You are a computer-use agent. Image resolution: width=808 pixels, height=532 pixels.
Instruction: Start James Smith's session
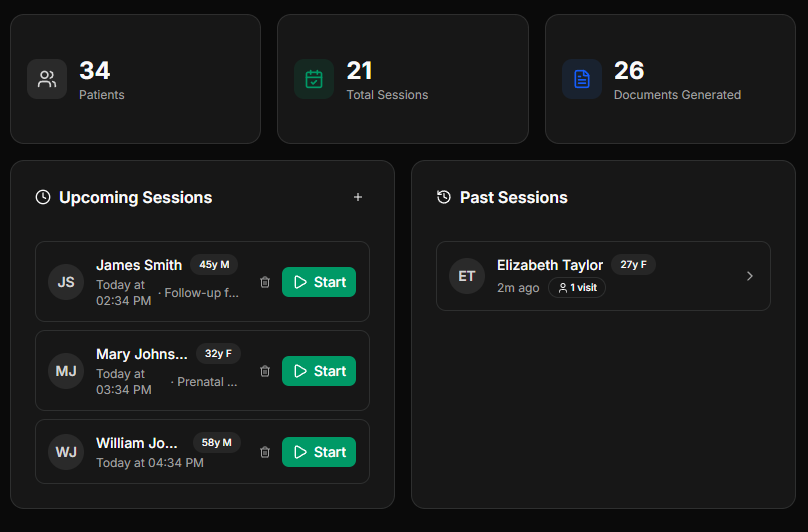point(318,282)
